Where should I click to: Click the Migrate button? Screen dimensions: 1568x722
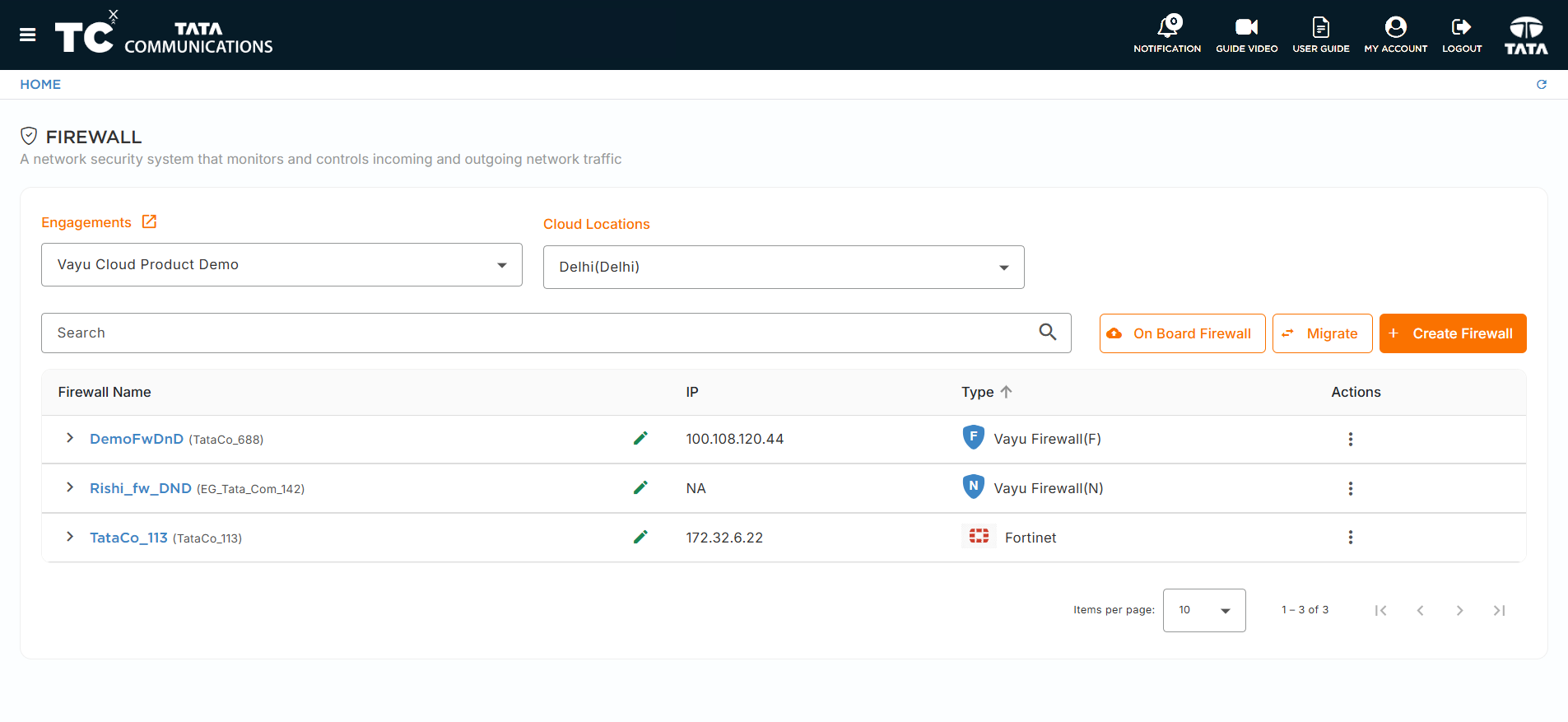pyautogui.click(x=1323, y=333)
